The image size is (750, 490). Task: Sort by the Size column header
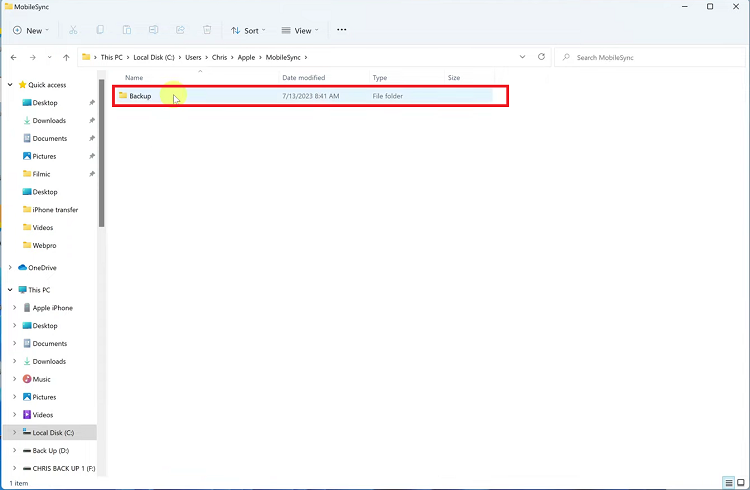pos(453,78)
